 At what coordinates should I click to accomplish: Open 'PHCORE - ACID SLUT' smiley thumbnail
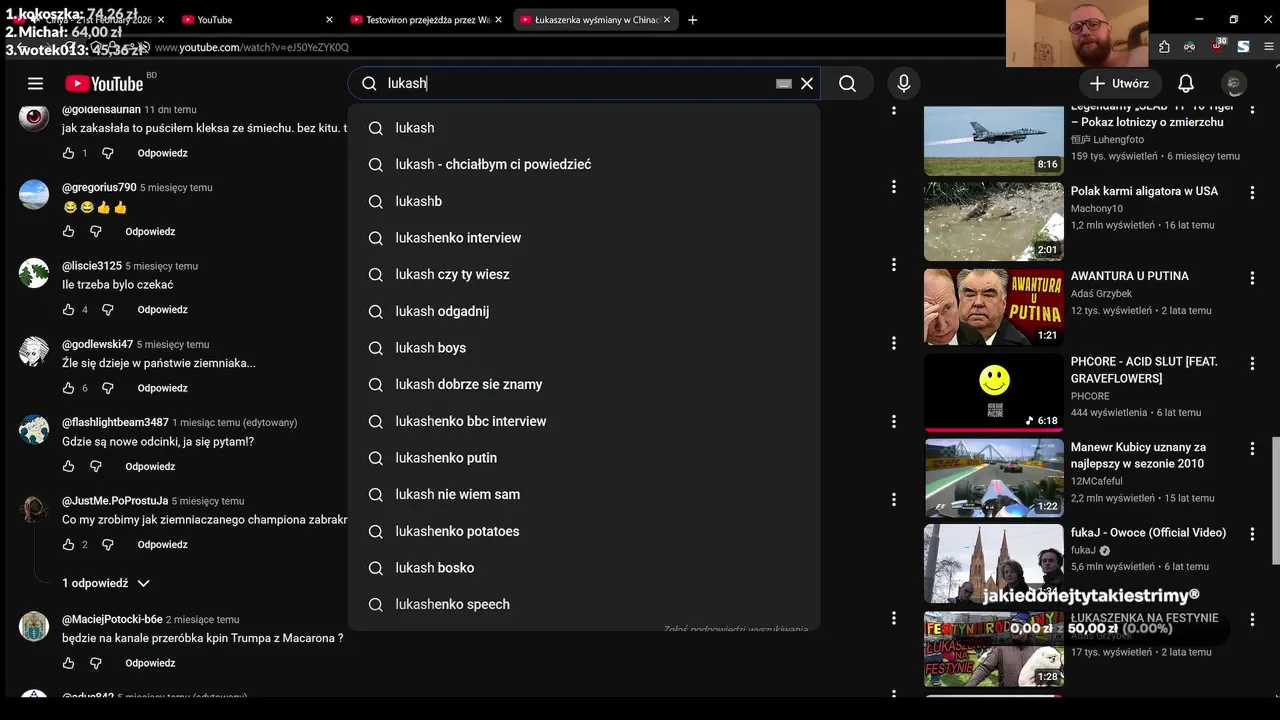993,392
